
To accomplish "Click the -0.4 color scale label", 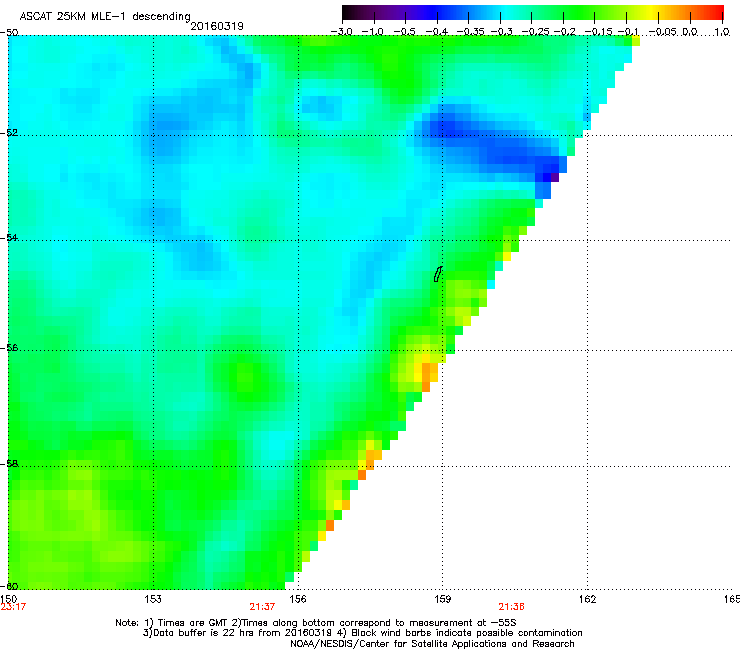I will point(436,32).
